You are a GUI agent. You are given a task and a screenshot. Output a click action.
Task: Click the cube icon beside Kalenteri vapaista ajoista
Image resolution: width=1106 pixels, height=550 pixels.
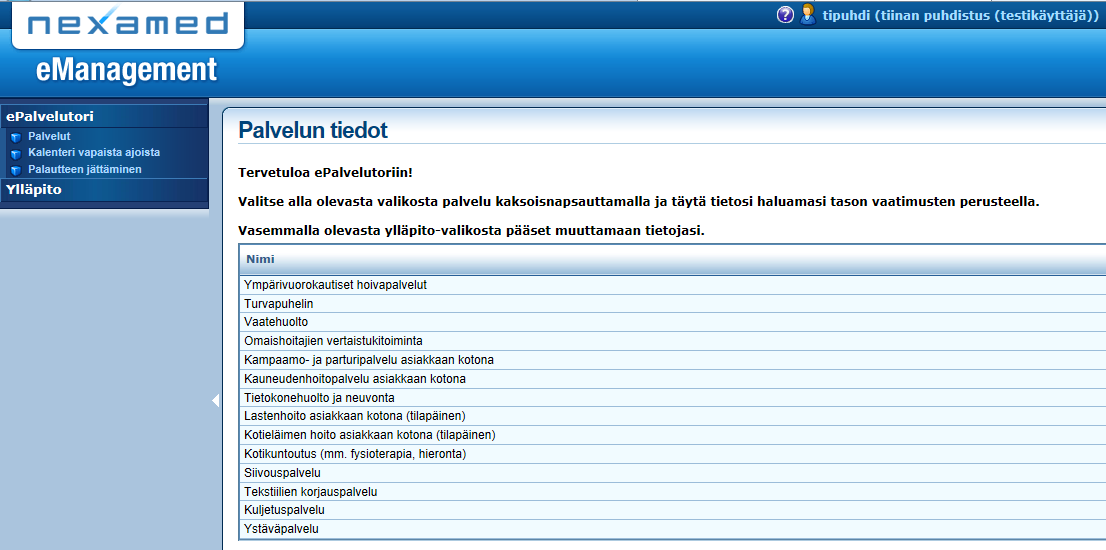pyautogui.click(x=16, y=154)
